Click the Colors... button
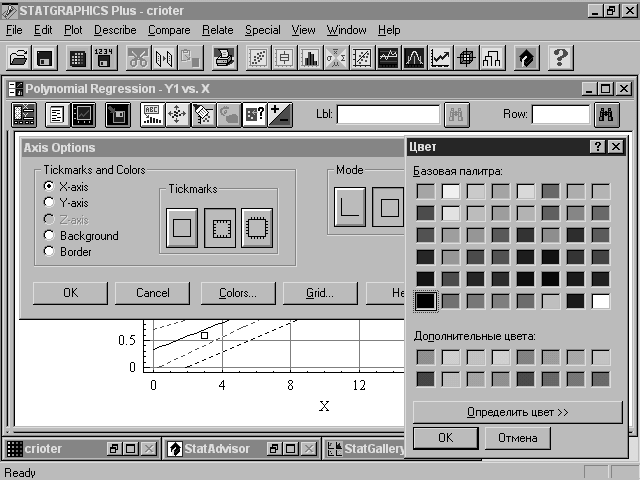This screenshot has height=480, width=640. coord(238,293)
